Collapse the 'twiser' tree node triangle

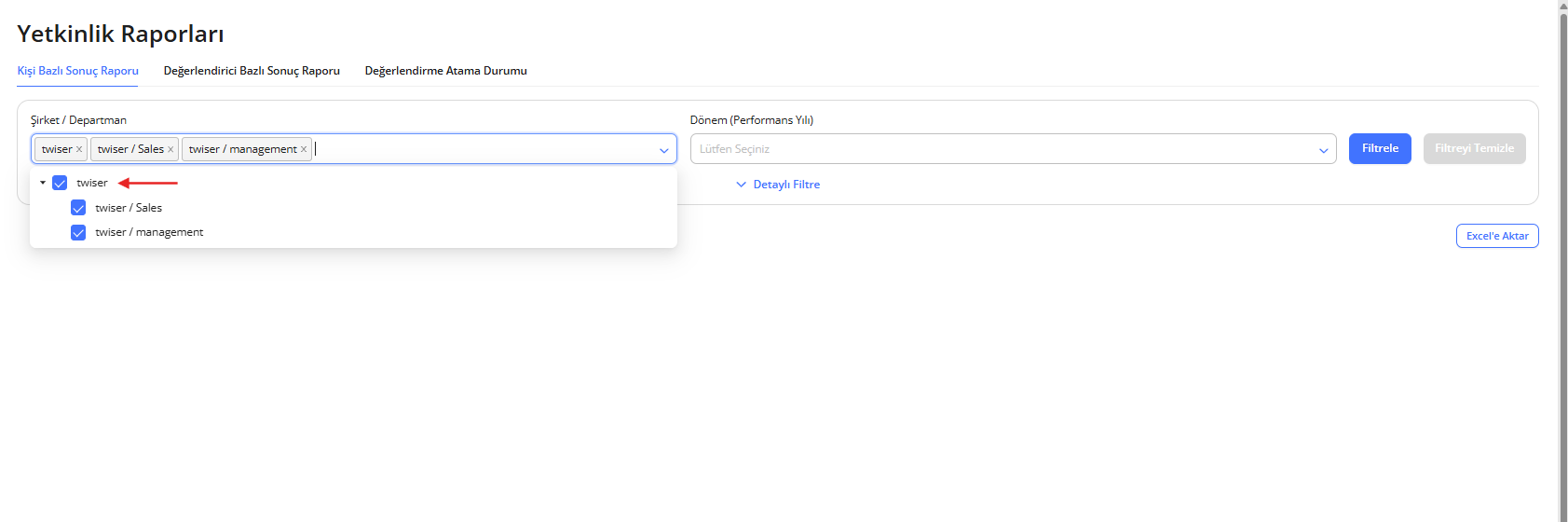click(43, 183)
